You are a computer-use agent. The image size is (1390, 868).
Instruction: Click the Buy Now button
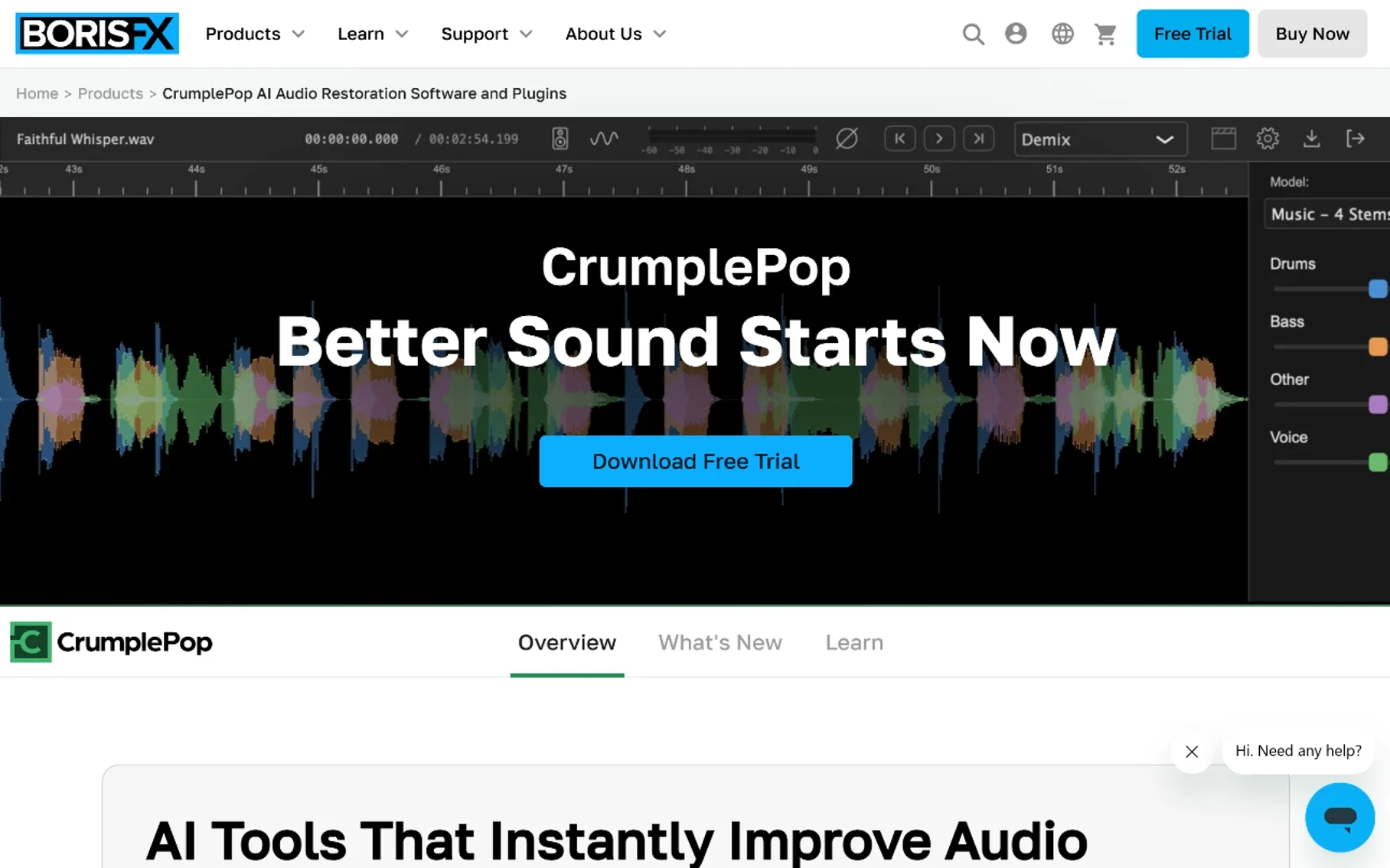point(1312,34)
